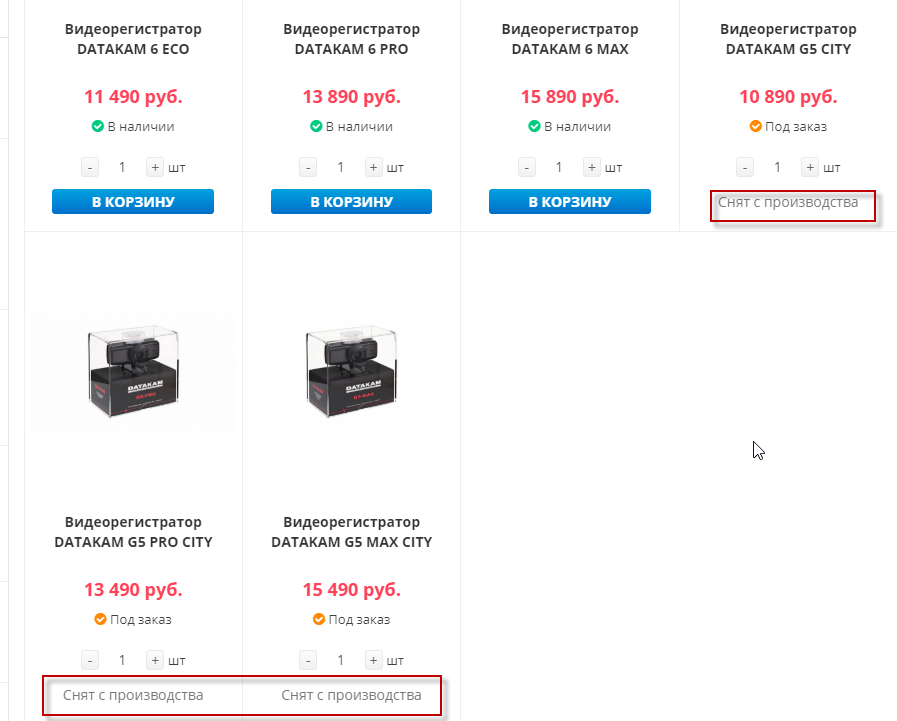Click quantity field for DATAKAM 6 PRO
The image size is (897, 721).
point(341,167)
